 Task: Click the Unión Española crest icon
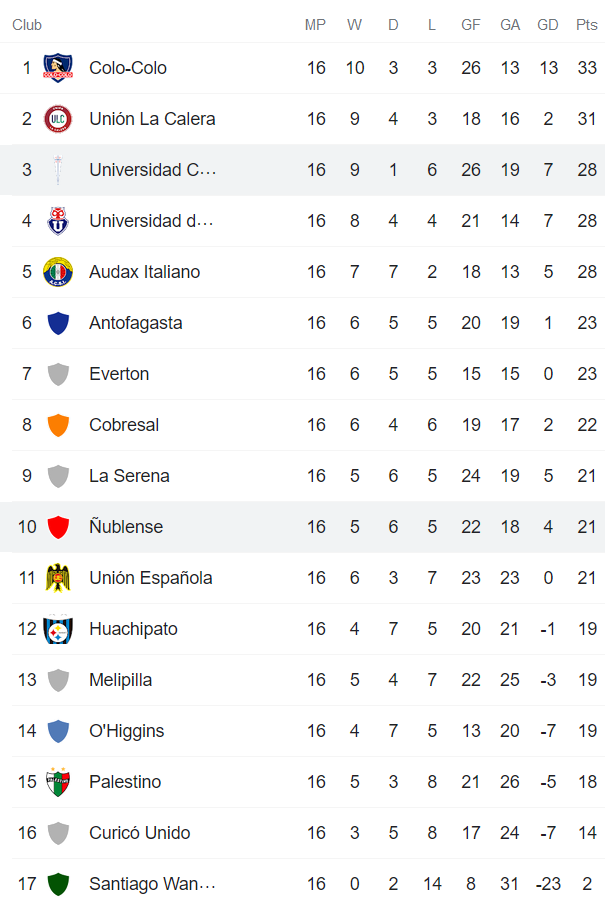pos(58,578)
